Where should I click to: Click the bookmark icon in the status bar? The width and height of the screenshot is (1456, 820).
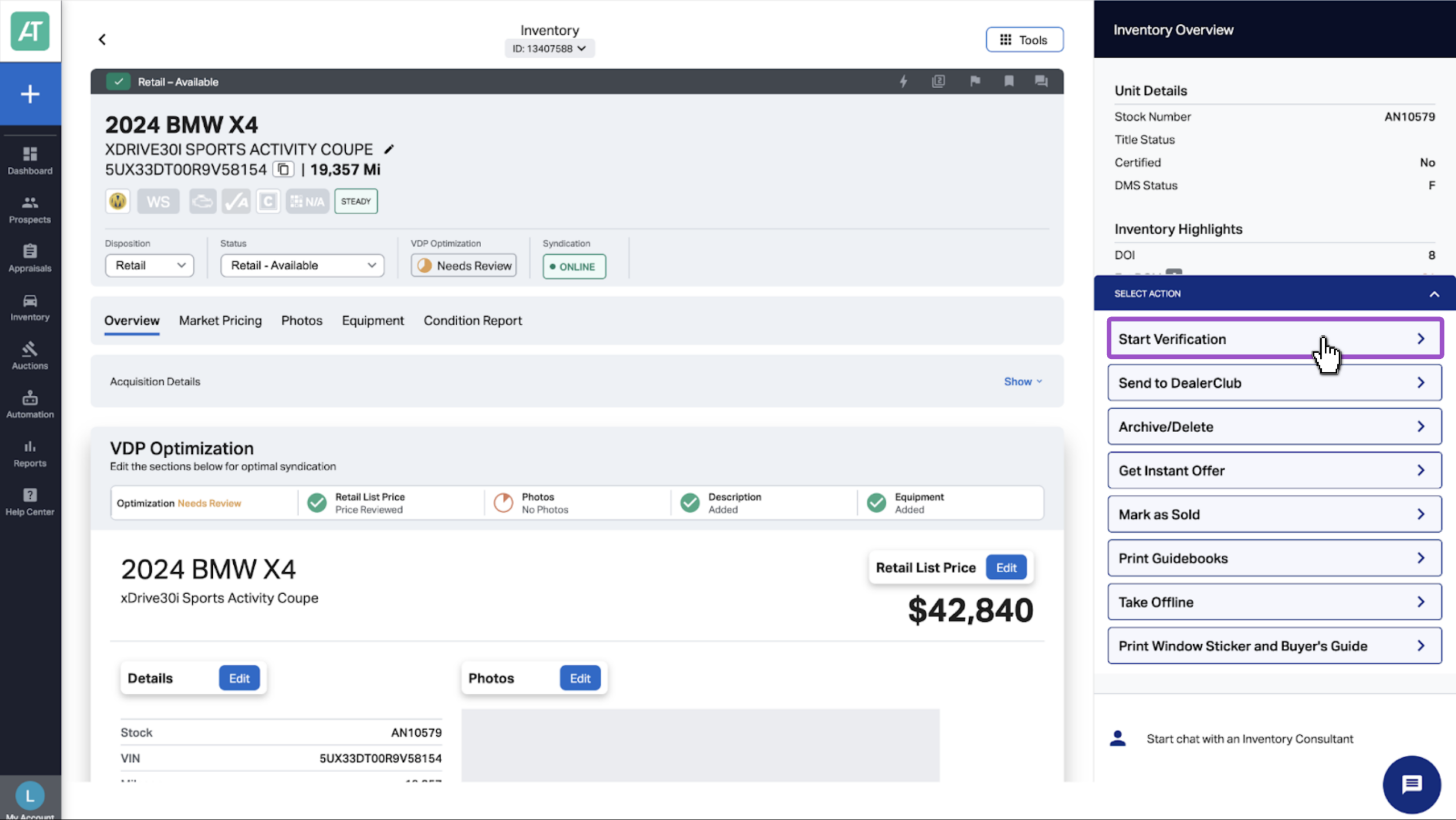[1009, 81]
